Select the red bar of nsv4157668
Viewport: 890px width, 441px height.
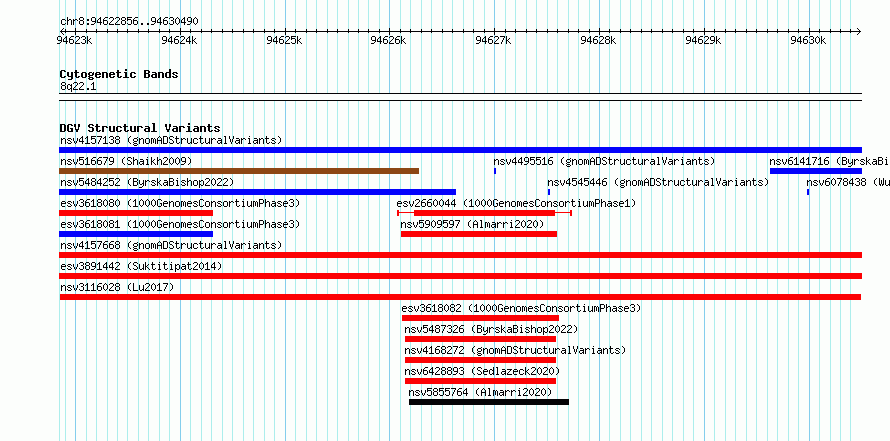coord(460,255)
